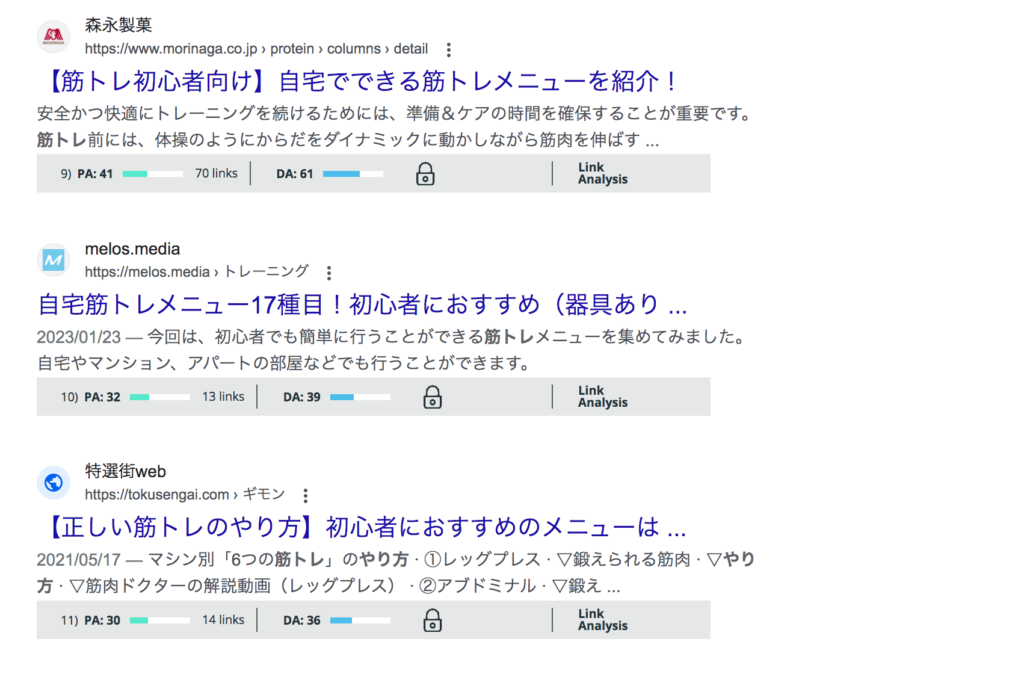Click the 2021/05/17 snippet date
1024x674 pixels.
[x=79, y=560]
